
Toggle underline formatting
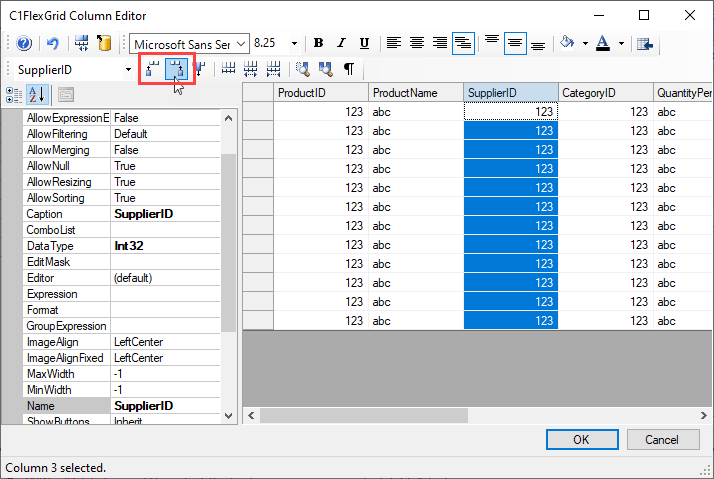point(364,44)
